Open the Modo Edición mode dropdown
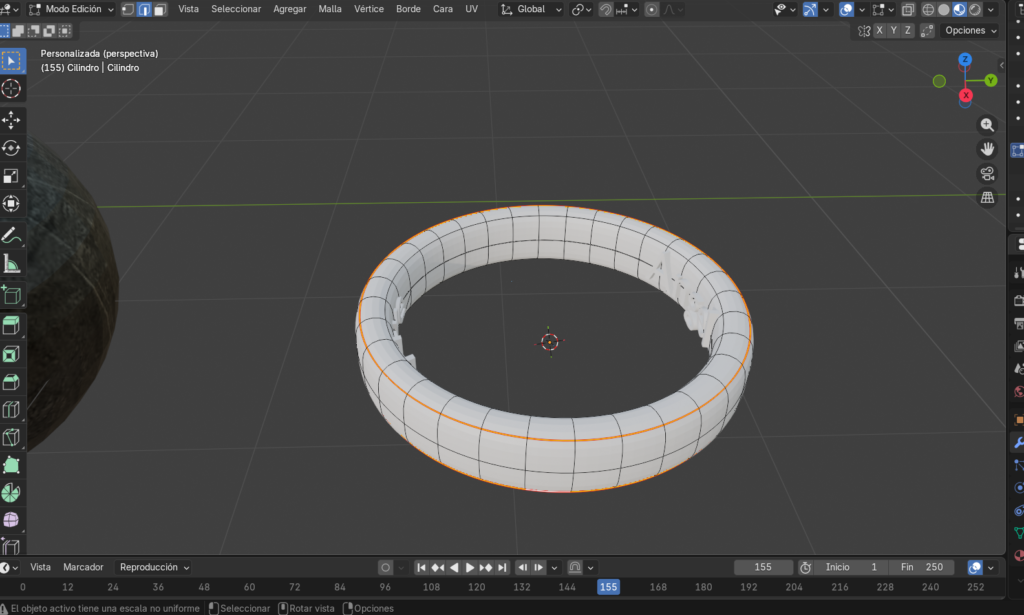The height and width of the screenshot is (615, 1024). [72, 9]
